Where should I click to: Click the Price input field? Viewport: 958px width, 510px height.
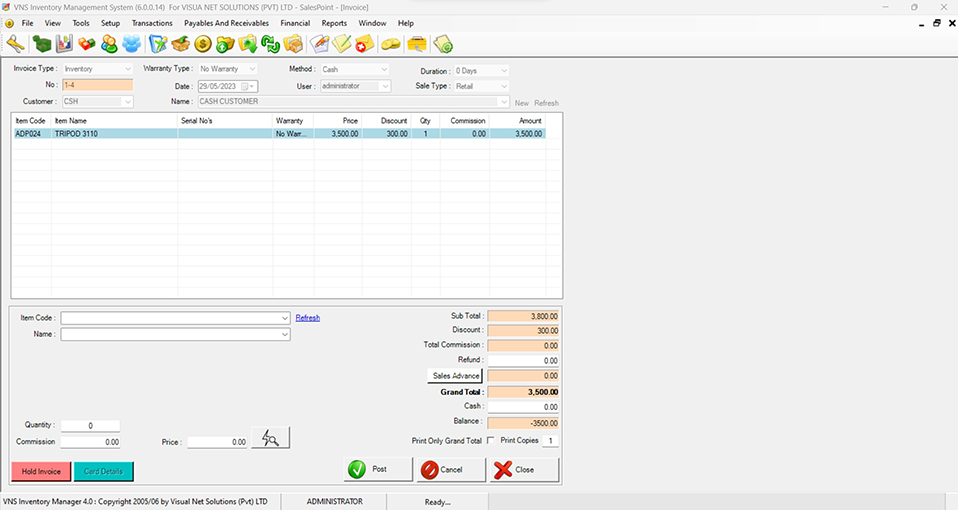[217, 442]
